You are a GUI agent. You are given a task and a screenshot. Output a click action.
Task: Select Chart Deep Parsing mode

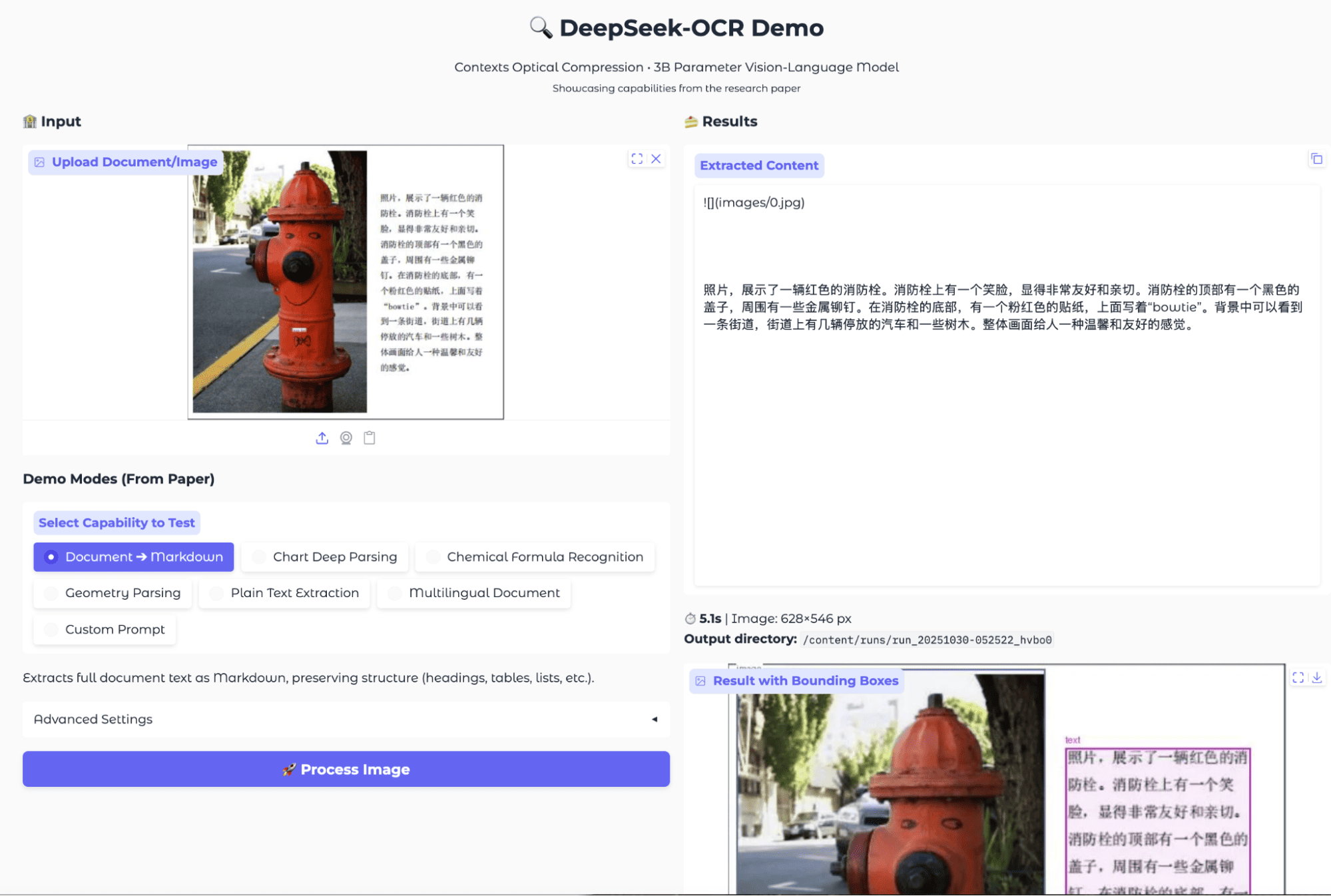324,557
